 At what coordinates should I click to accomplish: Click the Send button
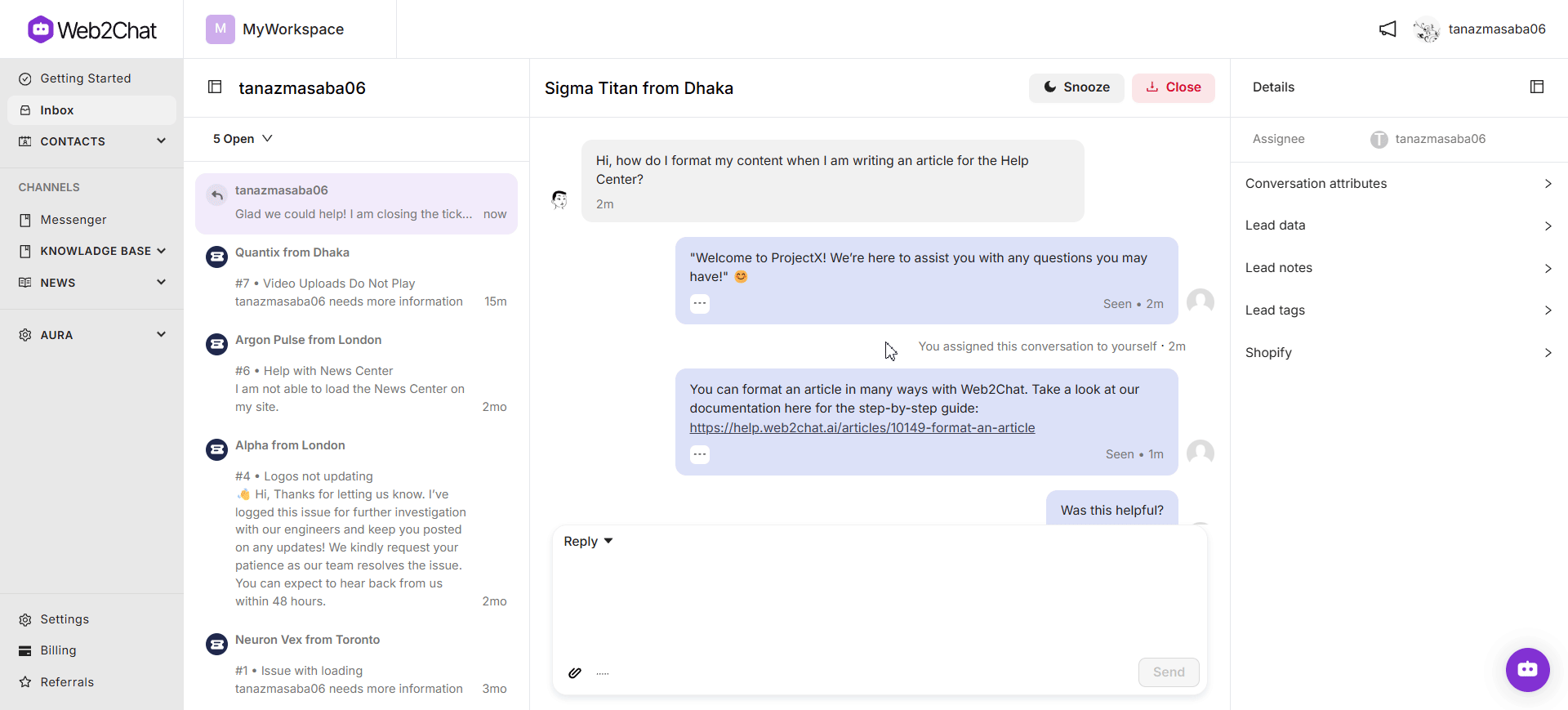tap(1169, 672)
